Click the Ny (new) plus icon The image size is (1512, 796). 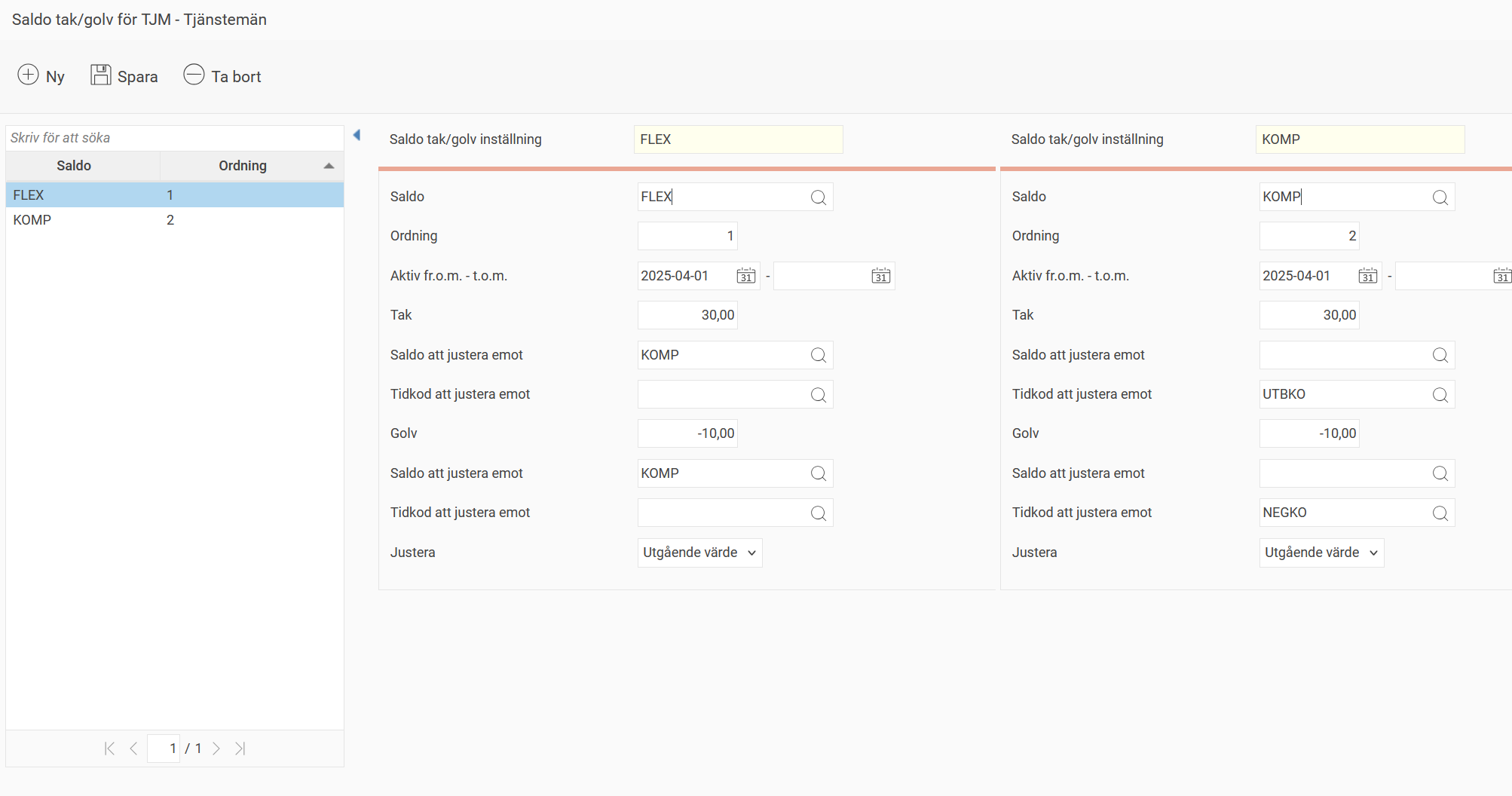pyautogui.click(x=28, y=75)
